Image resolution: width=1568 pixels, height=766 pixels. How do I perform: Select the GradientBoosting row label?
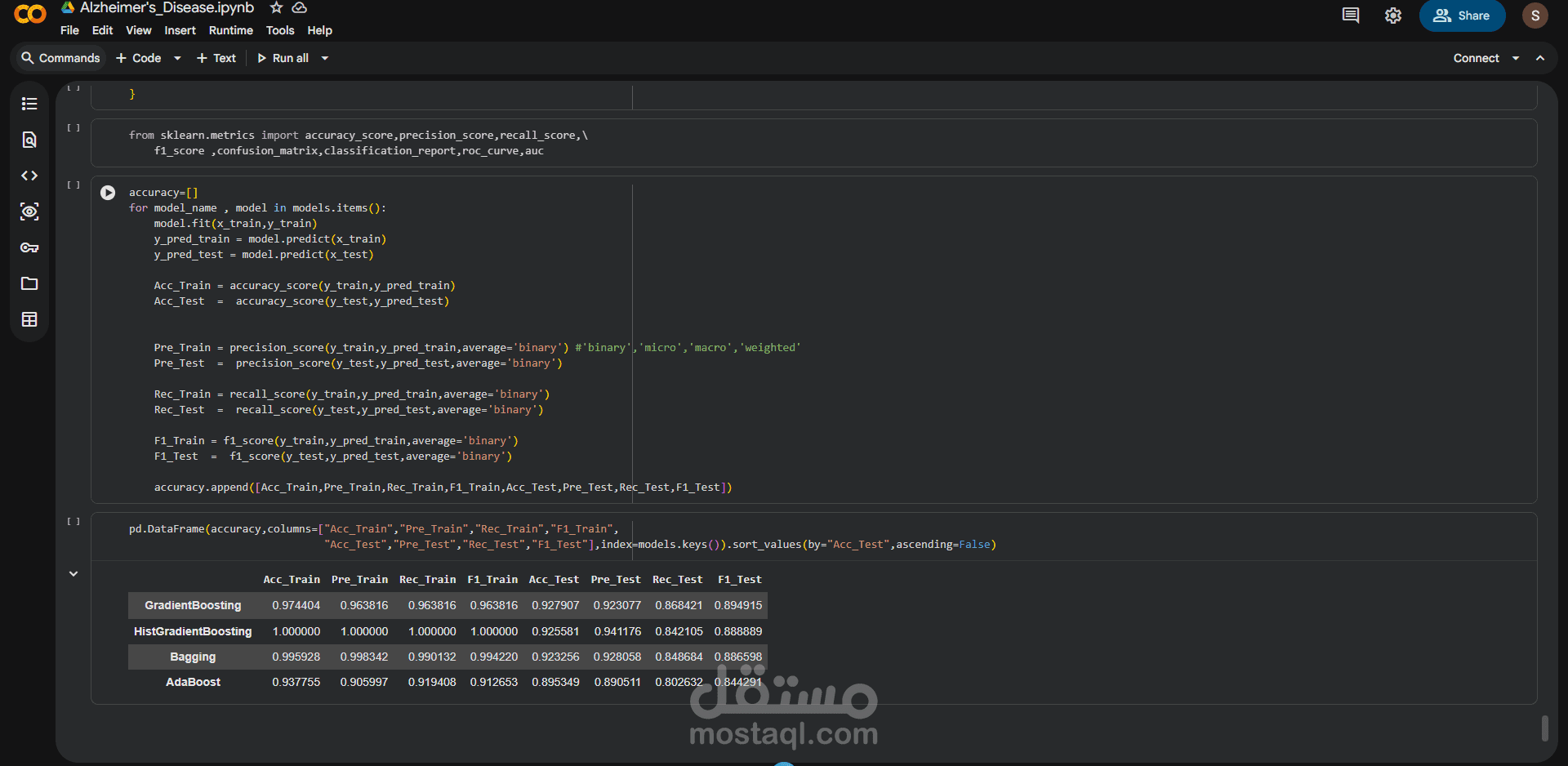[x=193, y=605]
